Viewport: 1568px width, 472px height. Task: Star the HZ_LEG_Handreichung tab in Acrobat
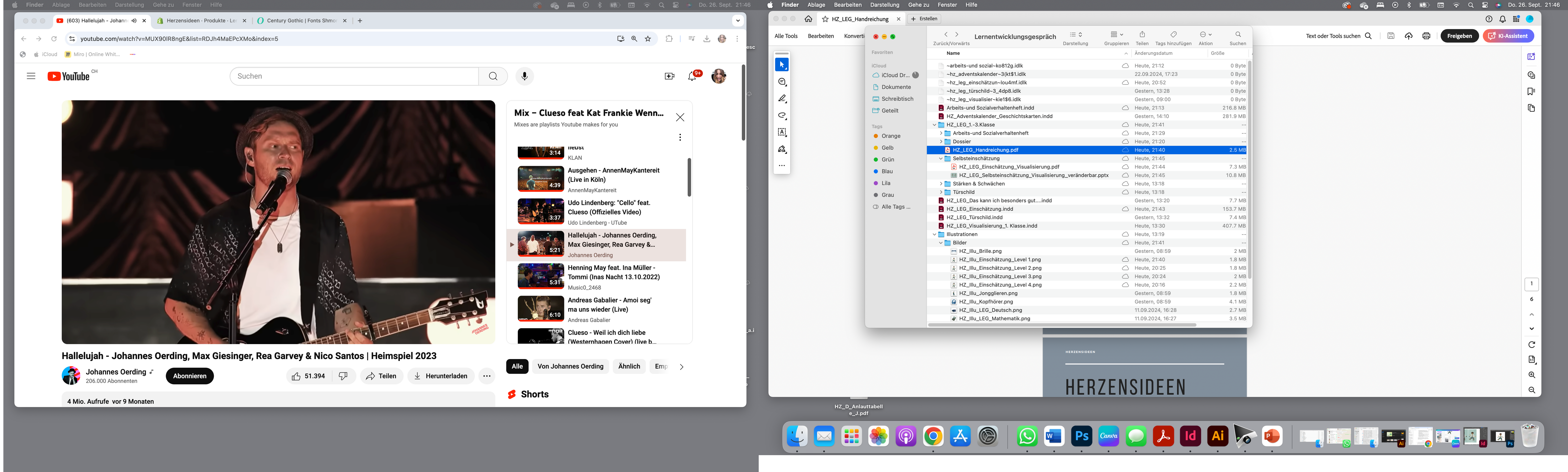(x=825, y=19)
